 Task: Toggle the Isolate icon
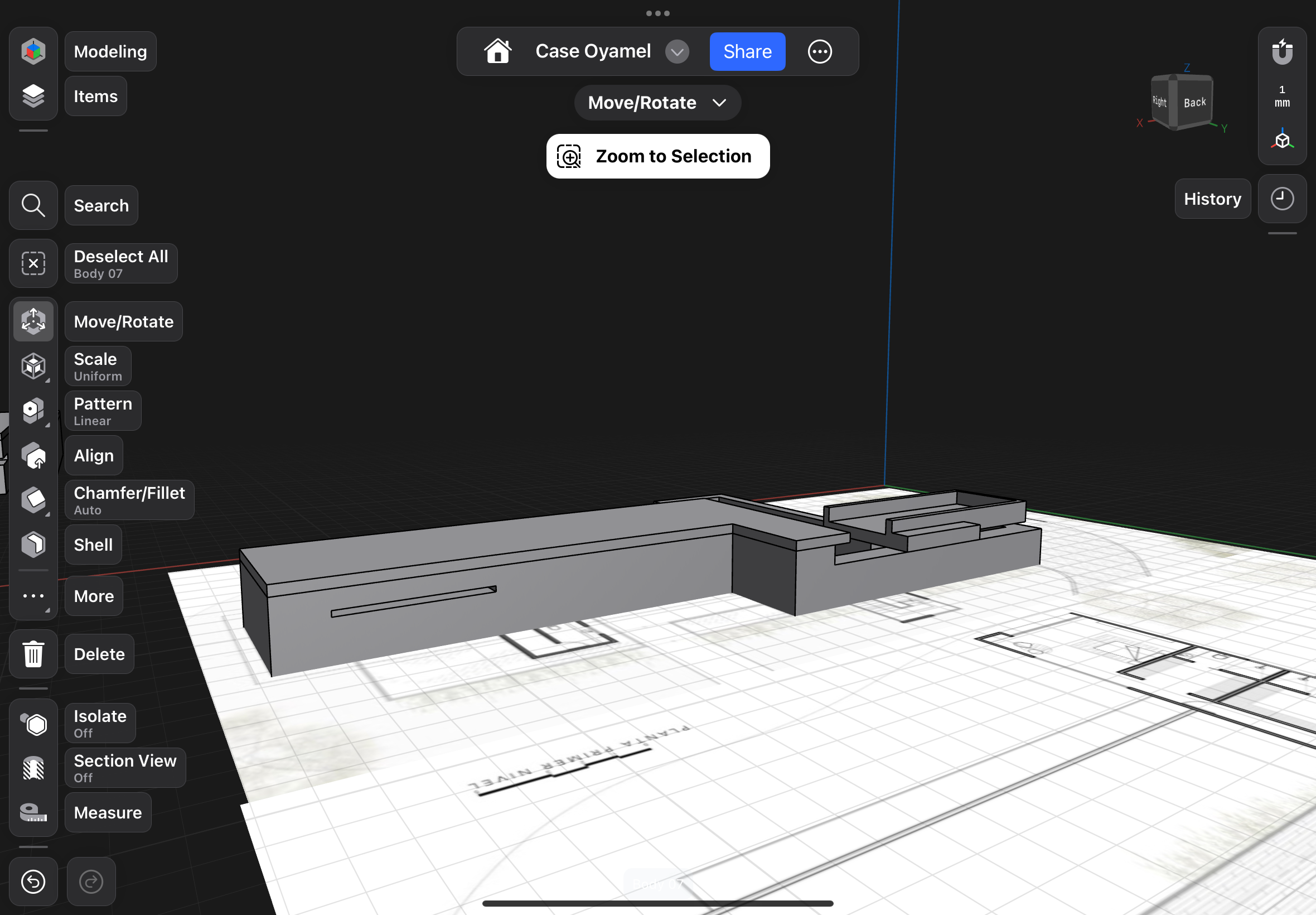pyautogui.click(x=33, y=724)
